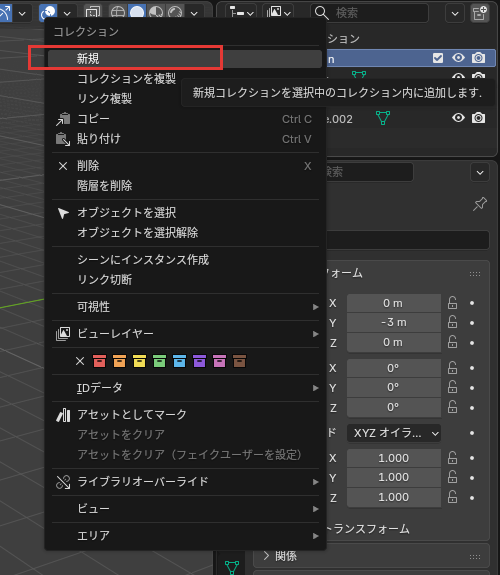Click the paste icon beside 貼り付け
Screen dimensions: 500x575
pos(63,139)
